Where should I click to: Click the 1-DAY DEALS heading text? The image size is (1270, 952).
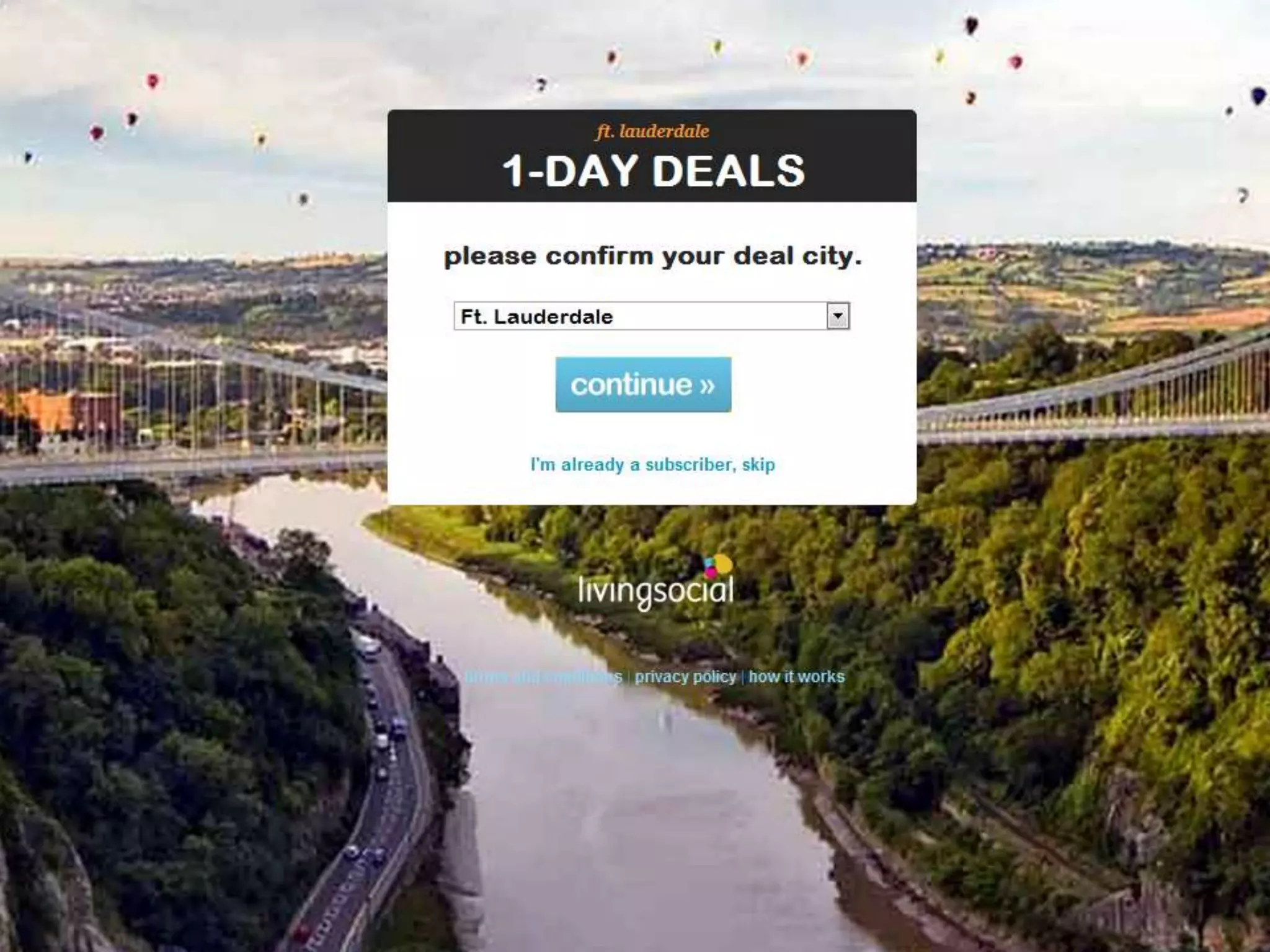pos(653,170)
